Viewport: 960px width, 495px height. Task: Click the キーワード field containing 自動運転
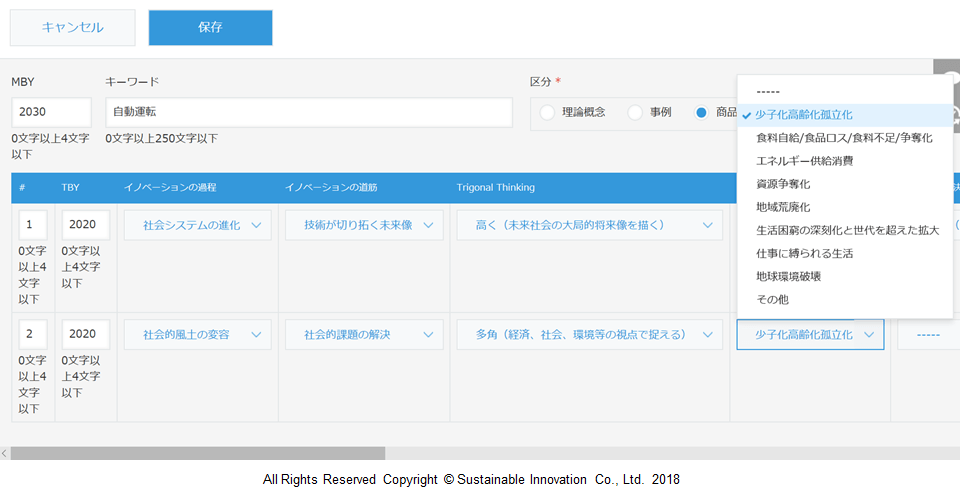pos(309,112)
